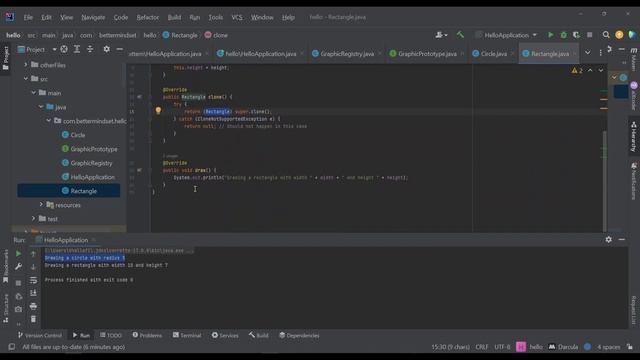
Task: Open Search Everywhere magnifier icon
Action: [x=606, y=35]
